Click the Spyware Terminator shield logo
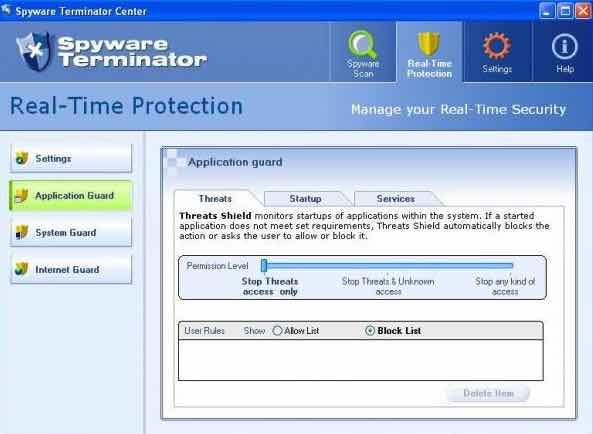 (x=34, y=51)
